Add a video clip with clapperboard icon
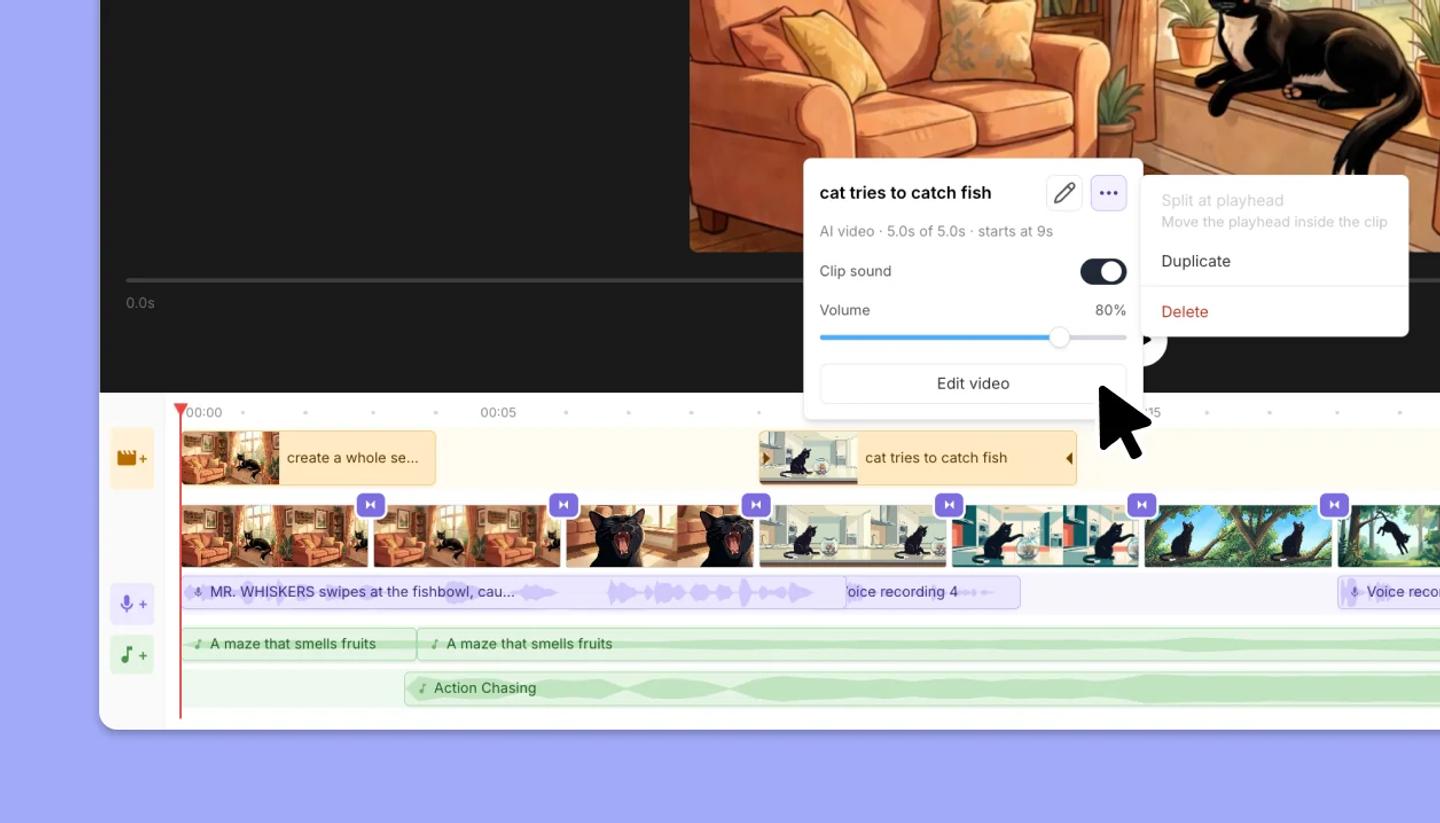 (x=132, y=458)
